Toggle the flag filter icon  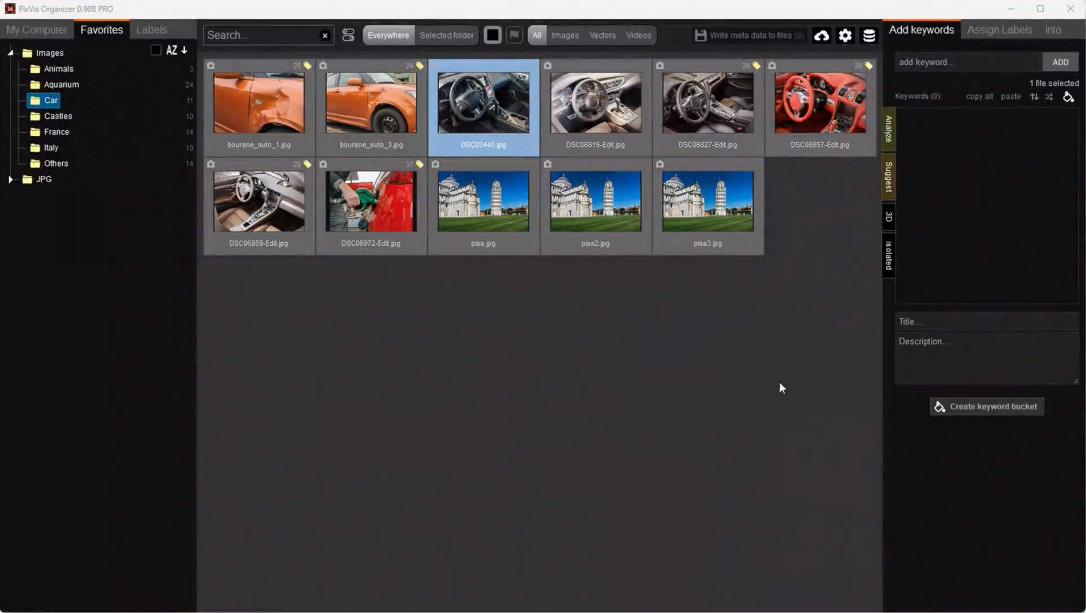514,35
